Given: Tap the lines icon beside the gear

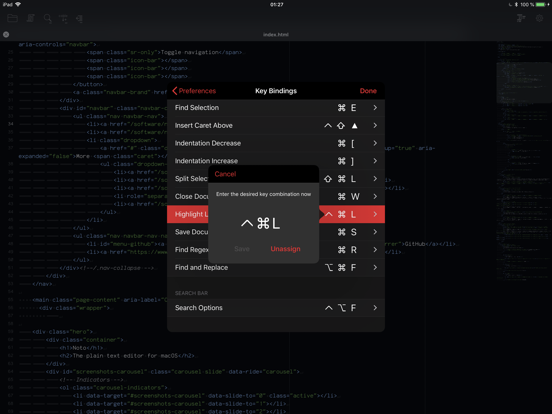Looking at the screenshot, I should click(x=521, y=18).
